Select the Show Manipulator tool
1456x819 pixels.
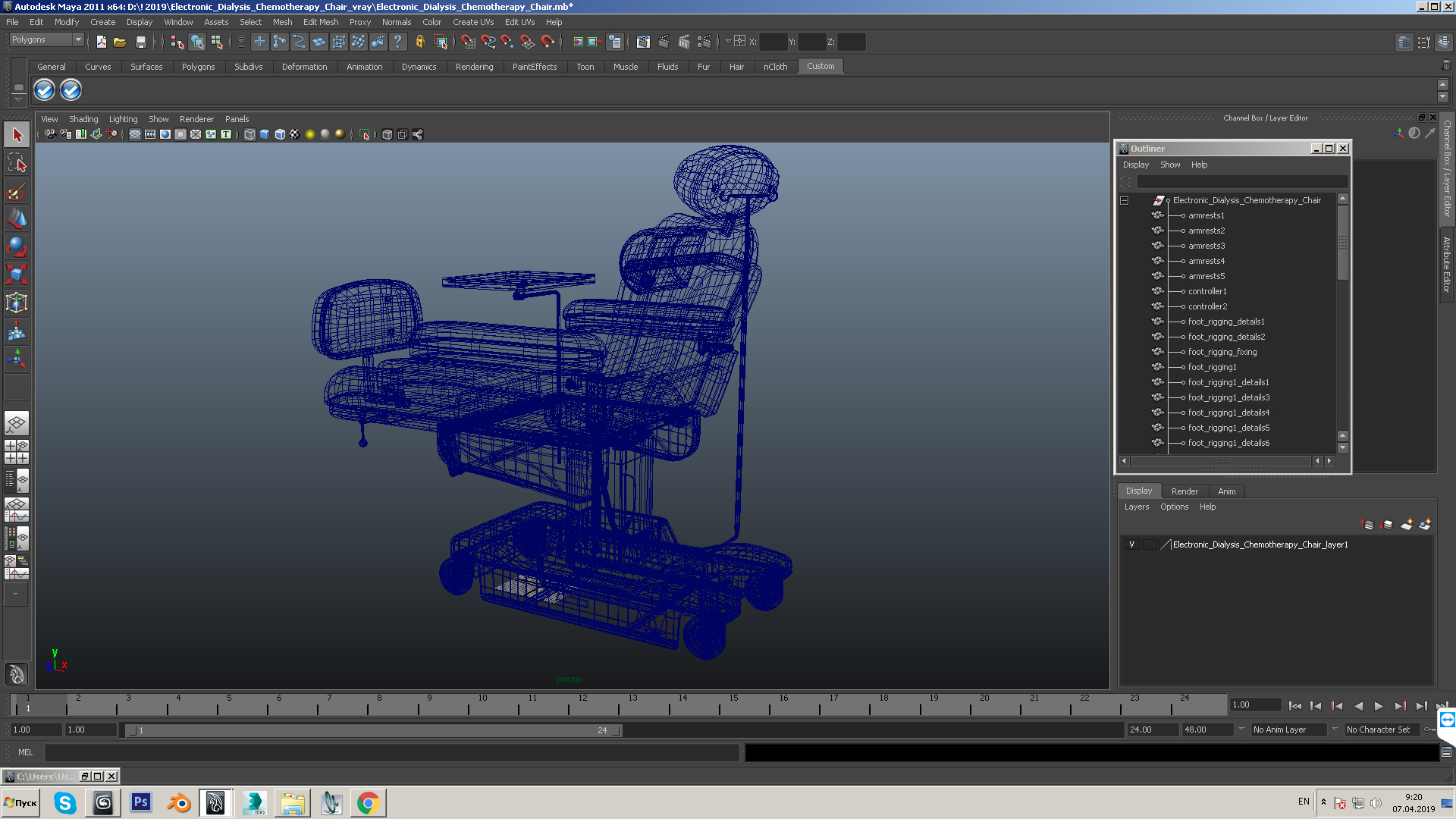17,359
